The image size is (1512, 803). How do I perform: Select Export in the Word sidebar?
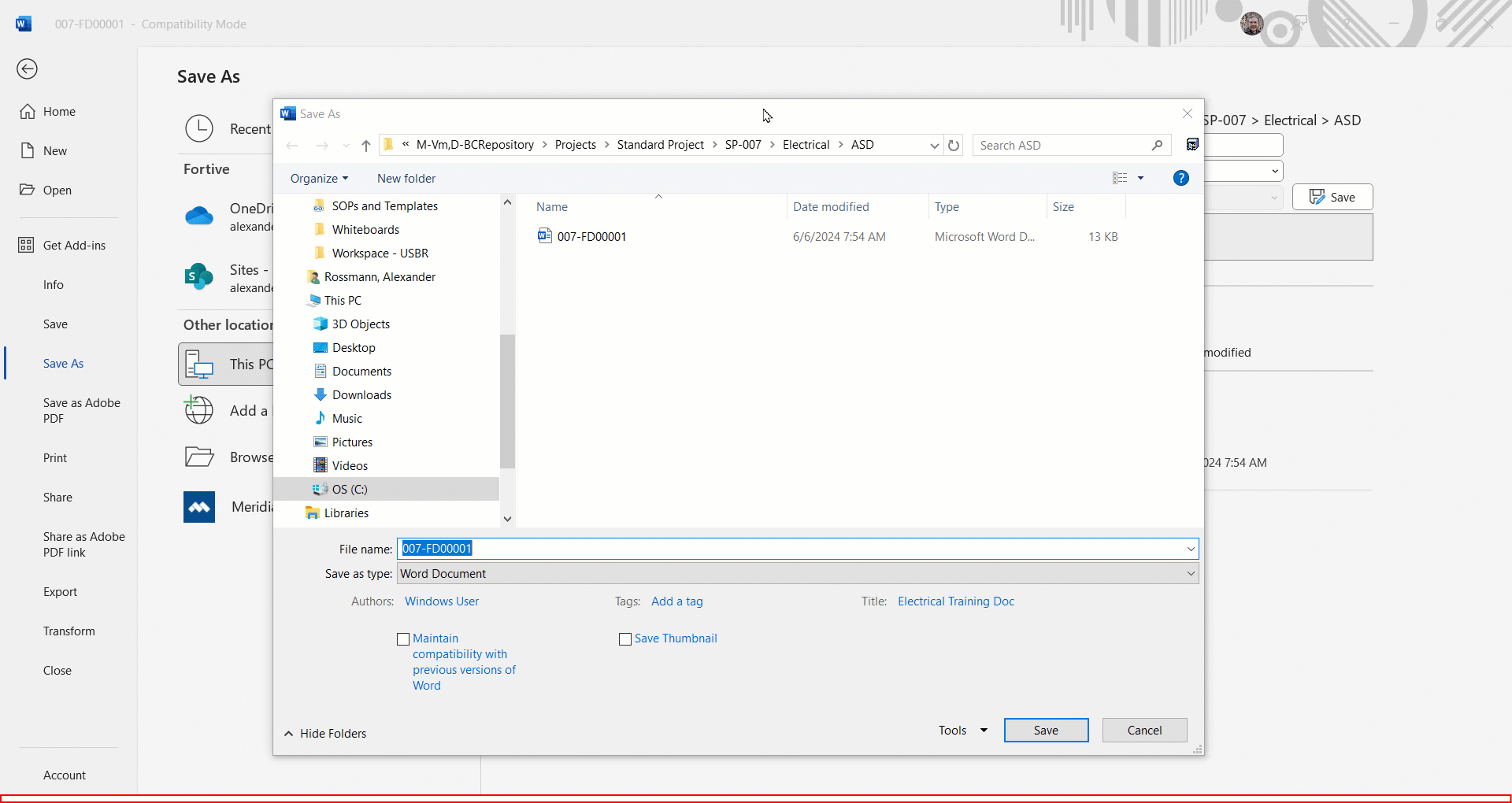[x=61, y=591]
